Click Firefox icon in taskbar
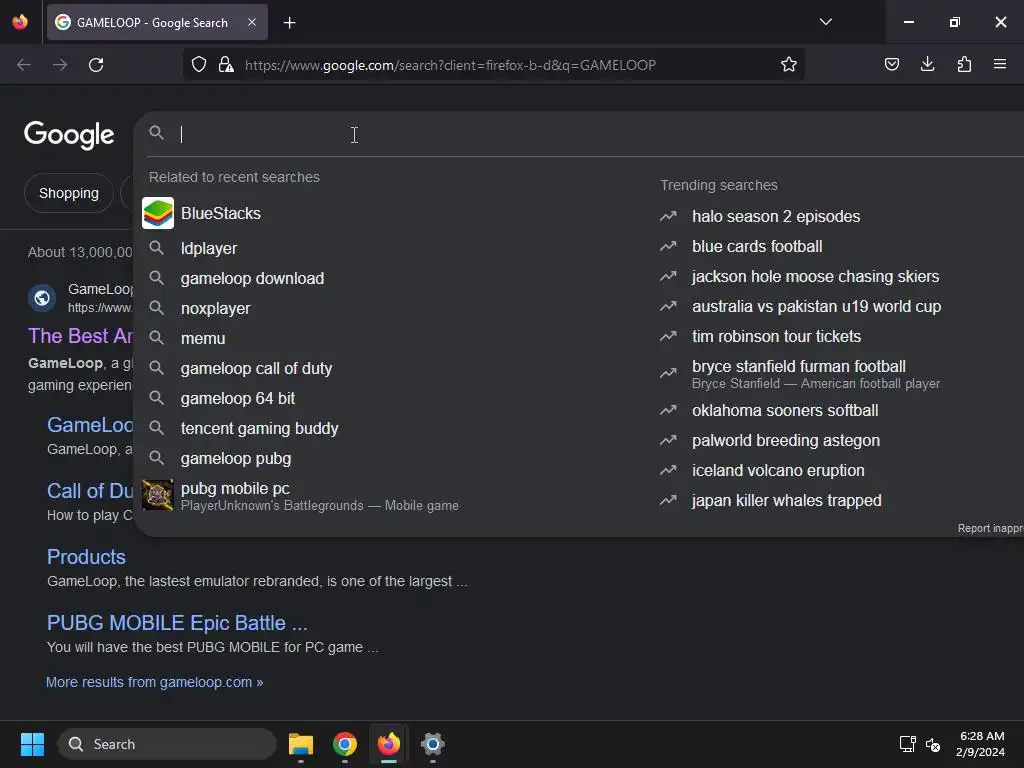The height and width of the screenshot is (768, 1024). pos(389,744)
